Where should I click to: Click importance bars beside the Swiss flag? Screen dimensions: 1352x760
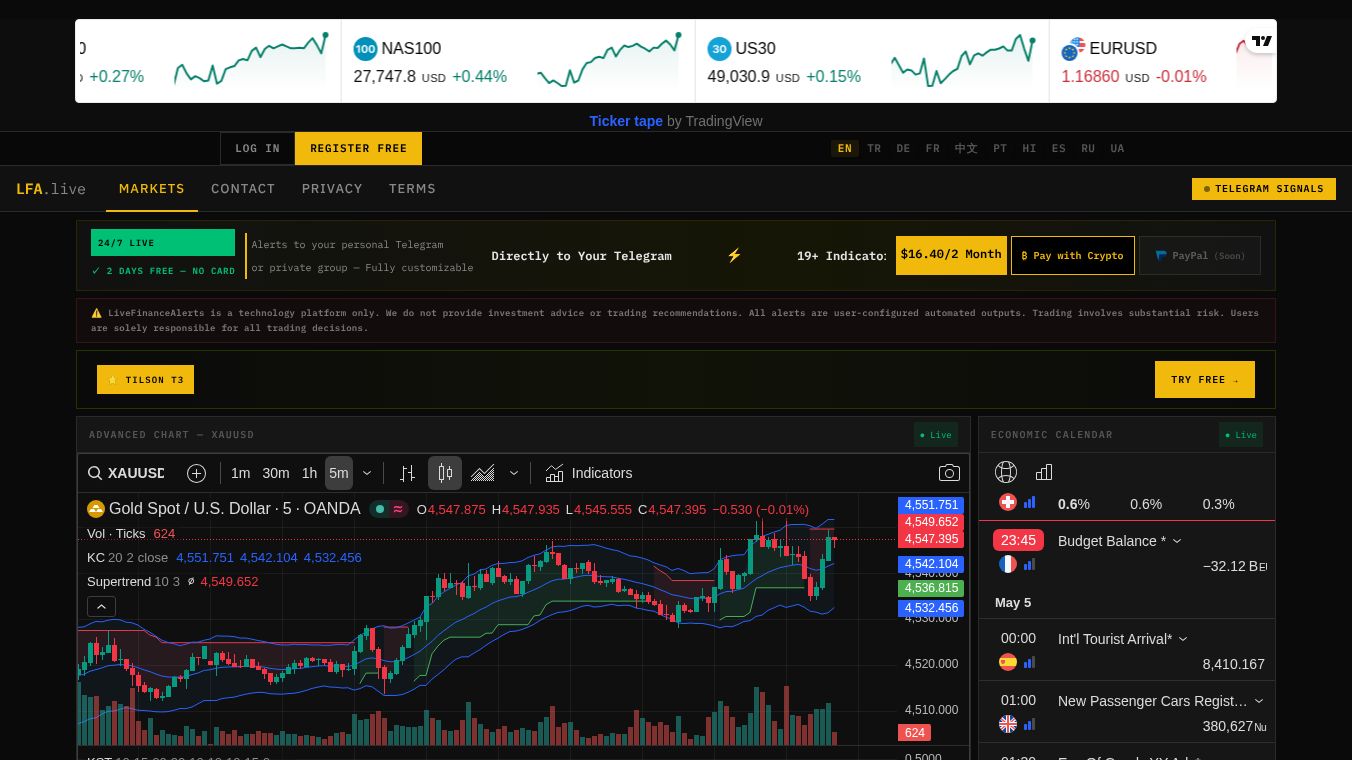[1030, 503]
